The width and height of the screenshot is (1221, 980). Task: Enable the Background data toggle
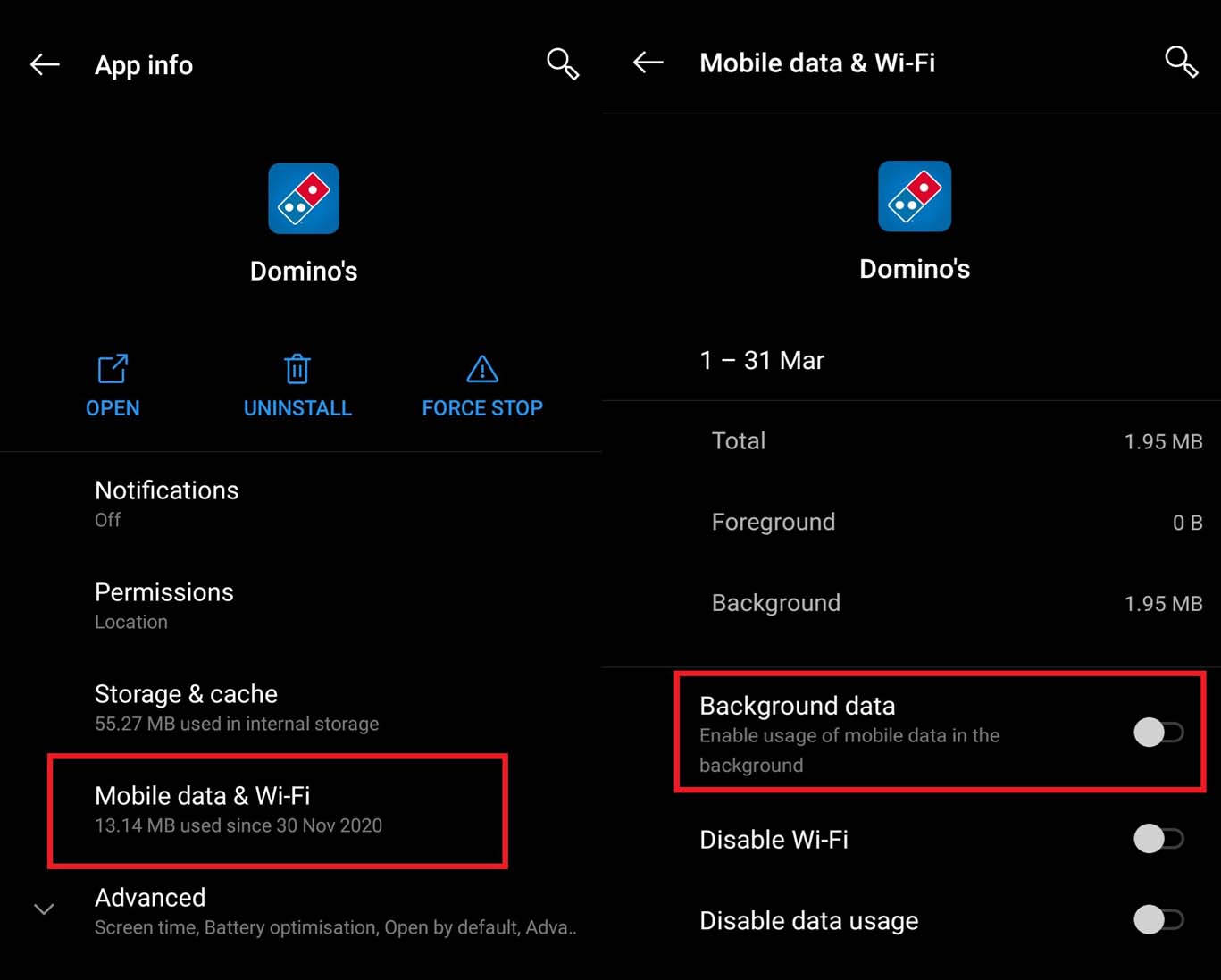tap(1158, 732)
